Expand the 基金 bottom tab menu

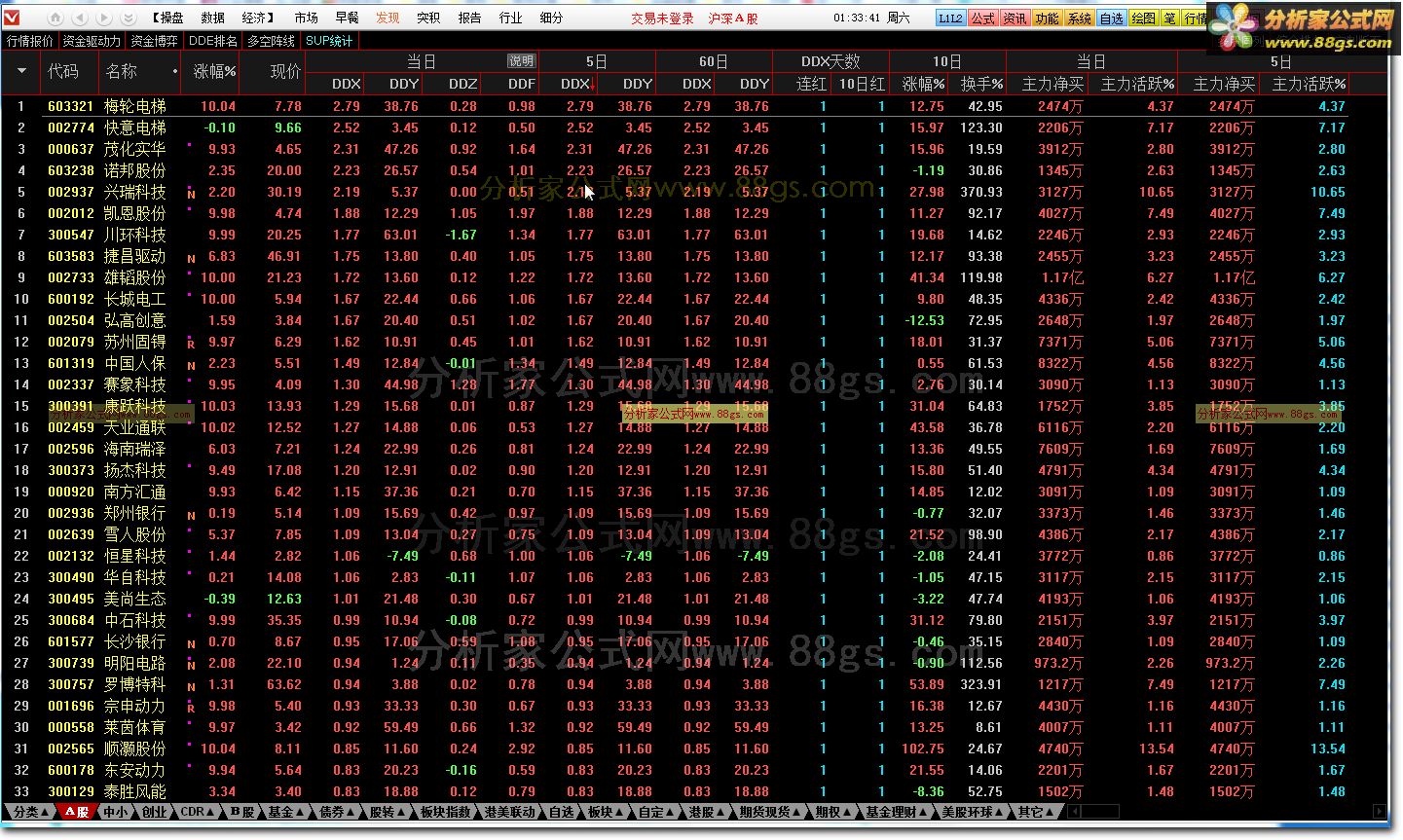(286, 812)
